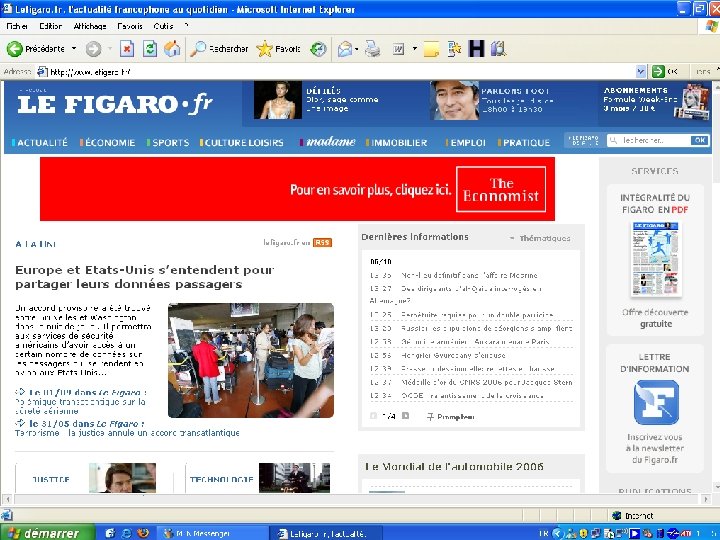
Task: Click the Le Mondial de l'automobile 2006 heading
Action: (455, 467)
